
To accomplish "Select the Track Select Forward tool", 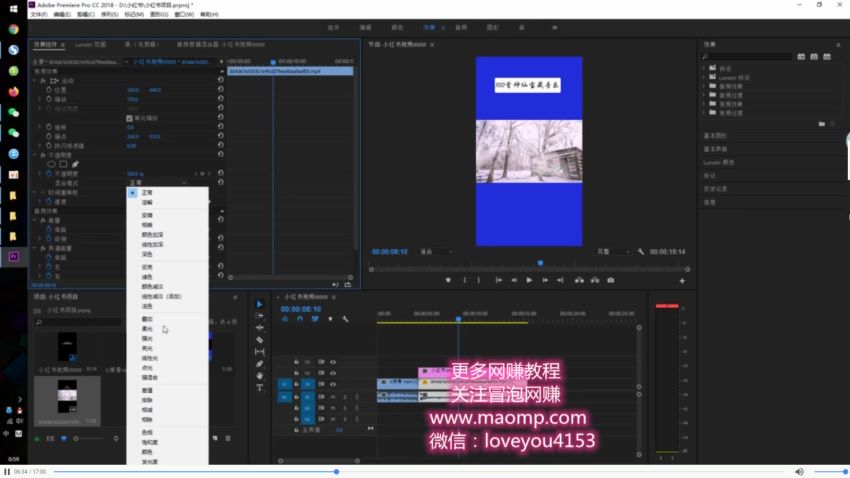I will pos(260,316).
